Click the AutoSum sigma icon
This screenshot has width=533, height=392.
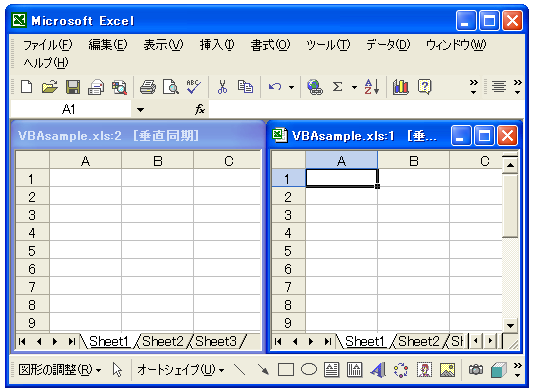[x=337, y=87]
